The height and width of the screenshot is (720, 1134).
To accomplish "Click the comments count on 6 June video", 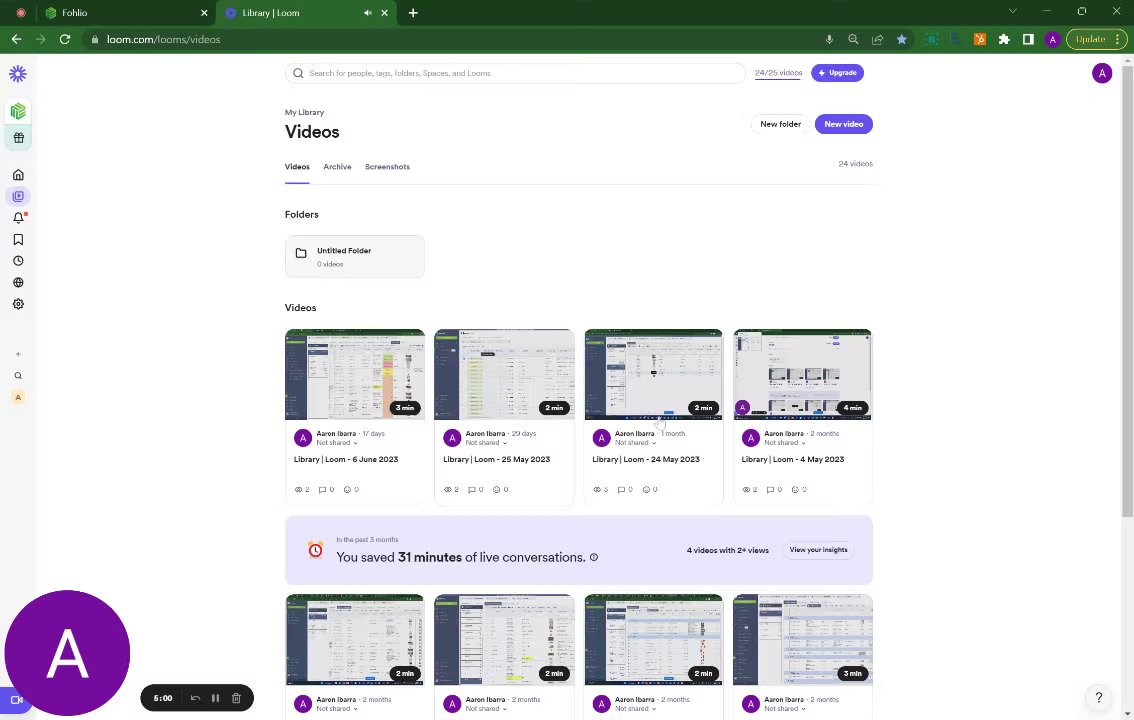I will pyautogui.click(x=326, y=490).
